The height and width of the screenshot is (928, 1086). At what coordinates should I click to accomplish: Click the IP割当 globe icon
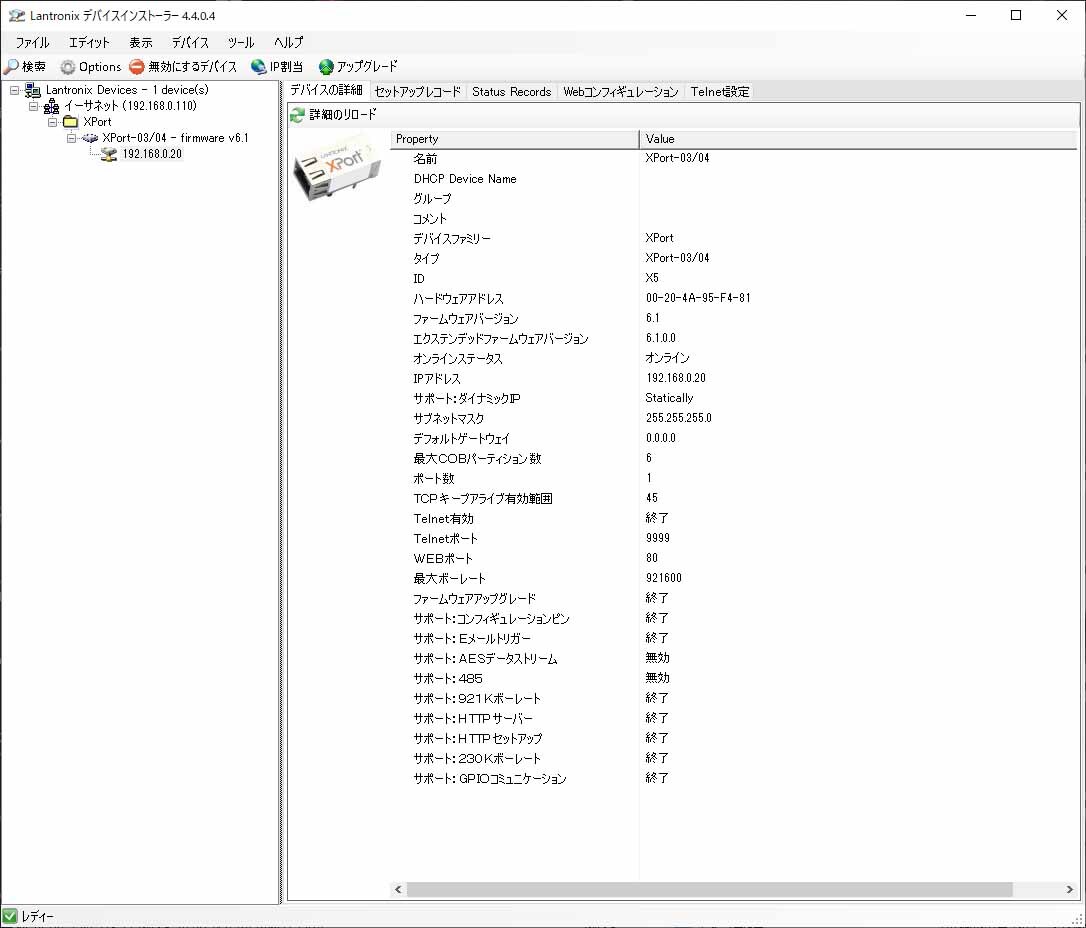[x=259, y=67]
